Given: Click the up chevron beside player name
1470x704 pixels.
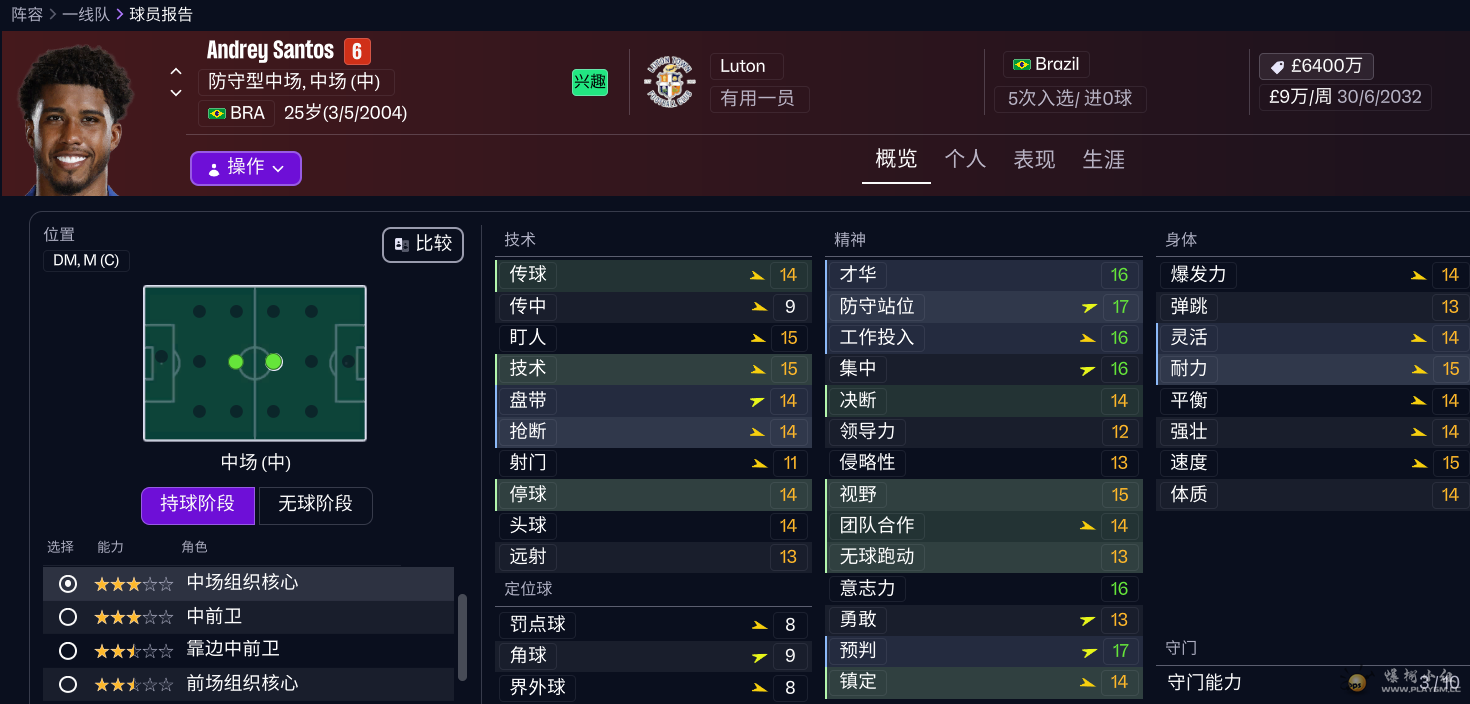Looking at the screenshot, I should click(176, 71).
